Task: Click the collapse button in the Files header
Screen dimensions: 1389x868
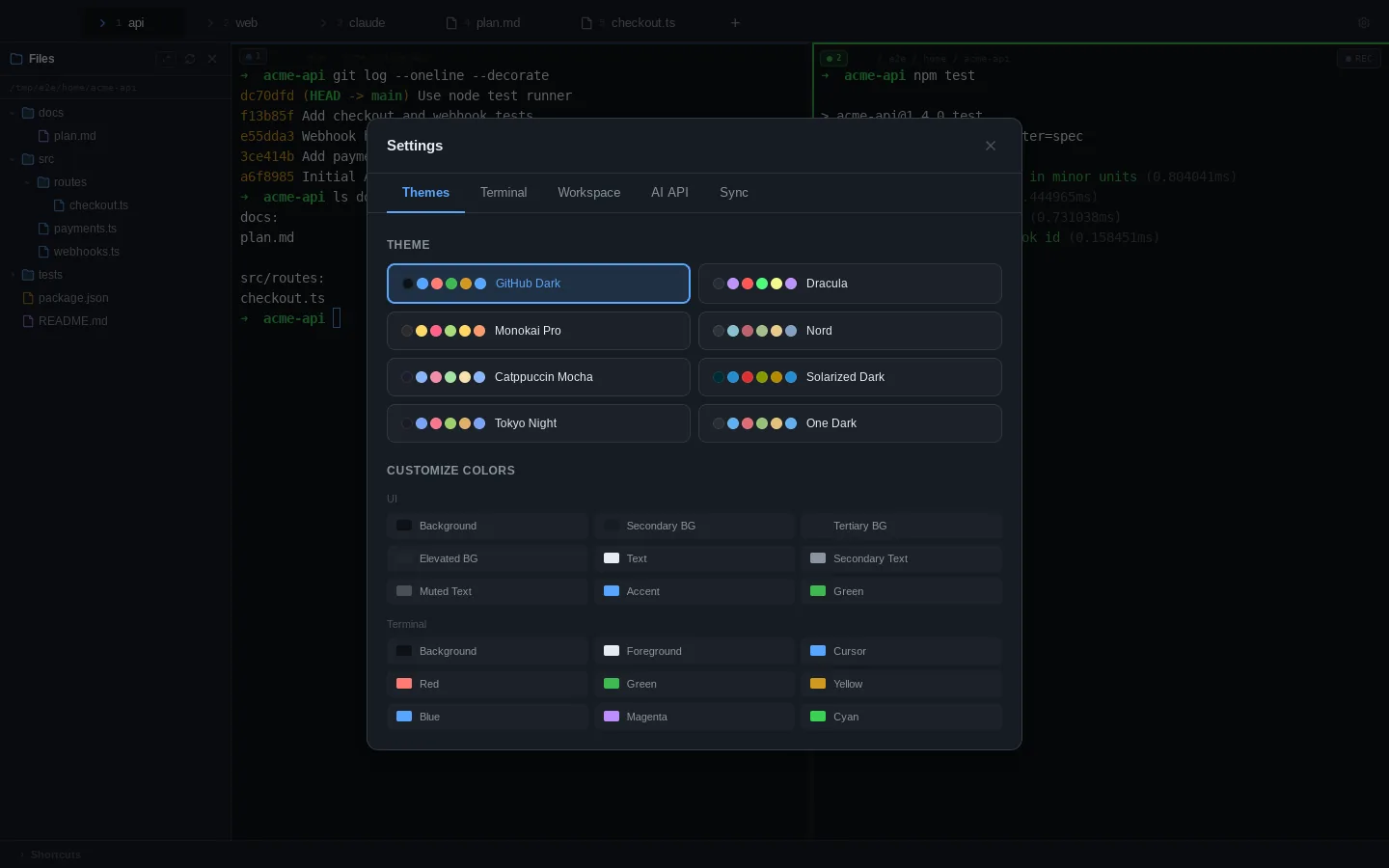Action: point(166,59)
